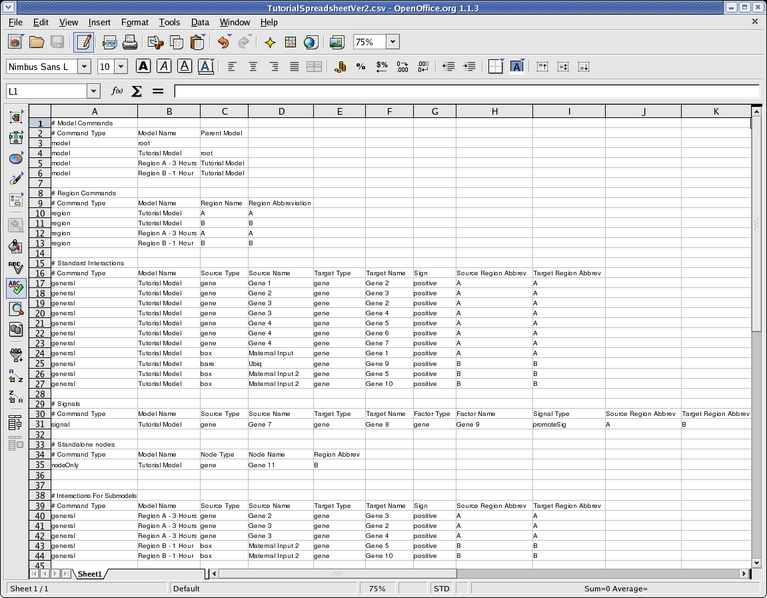
Task: Click the Print document icon
Action: click(131, 42)
